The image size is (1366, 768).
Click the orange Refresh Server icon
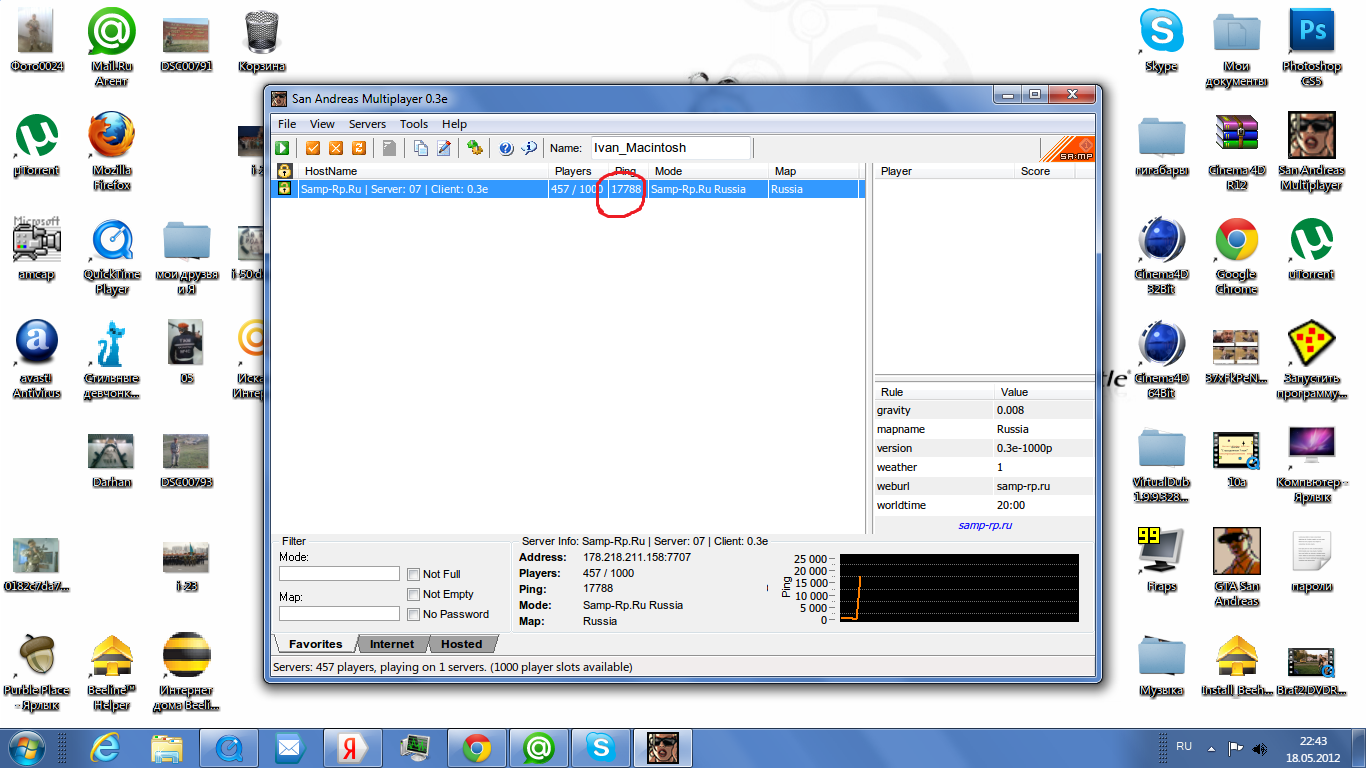(357, 148)
